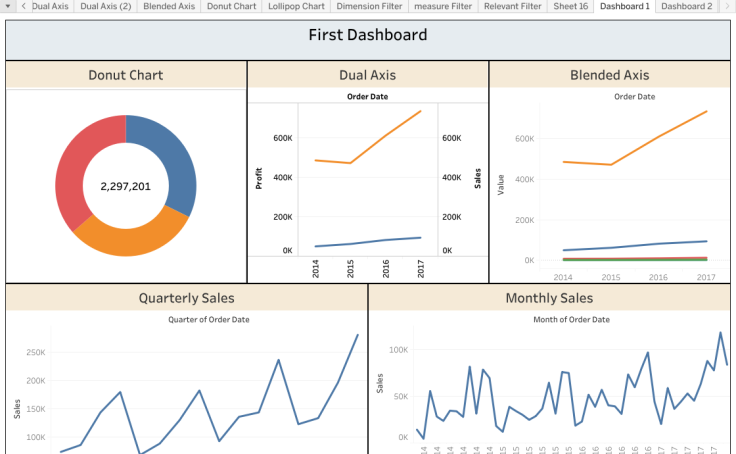Screen dimensions: 736x454
Task: Switch to the measure Filter tab
Action: 442,6
